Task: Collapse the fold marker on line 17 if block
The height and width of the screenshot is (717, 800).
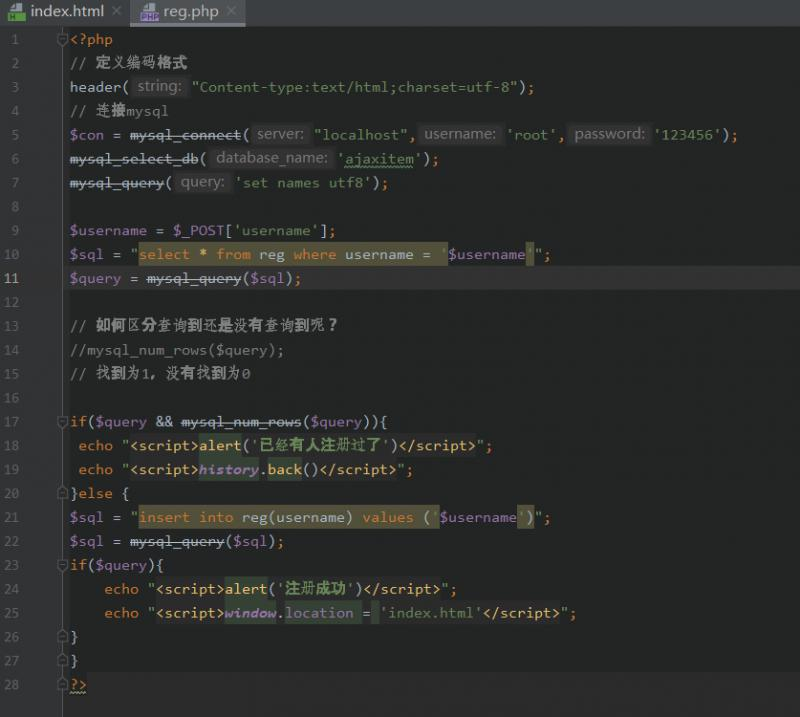Action: click(x=62, y=422)
